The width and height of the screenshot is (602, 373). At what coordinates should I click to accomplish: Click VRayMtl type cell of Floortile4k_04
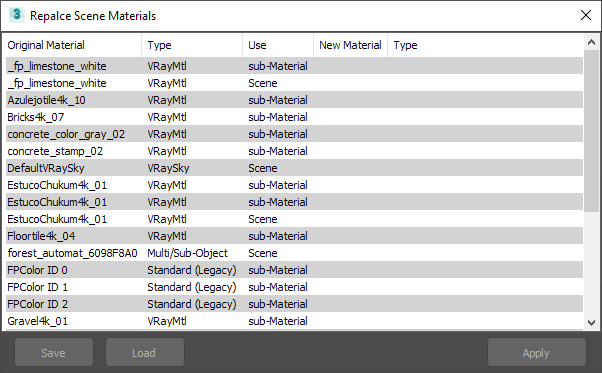[167, 236]
